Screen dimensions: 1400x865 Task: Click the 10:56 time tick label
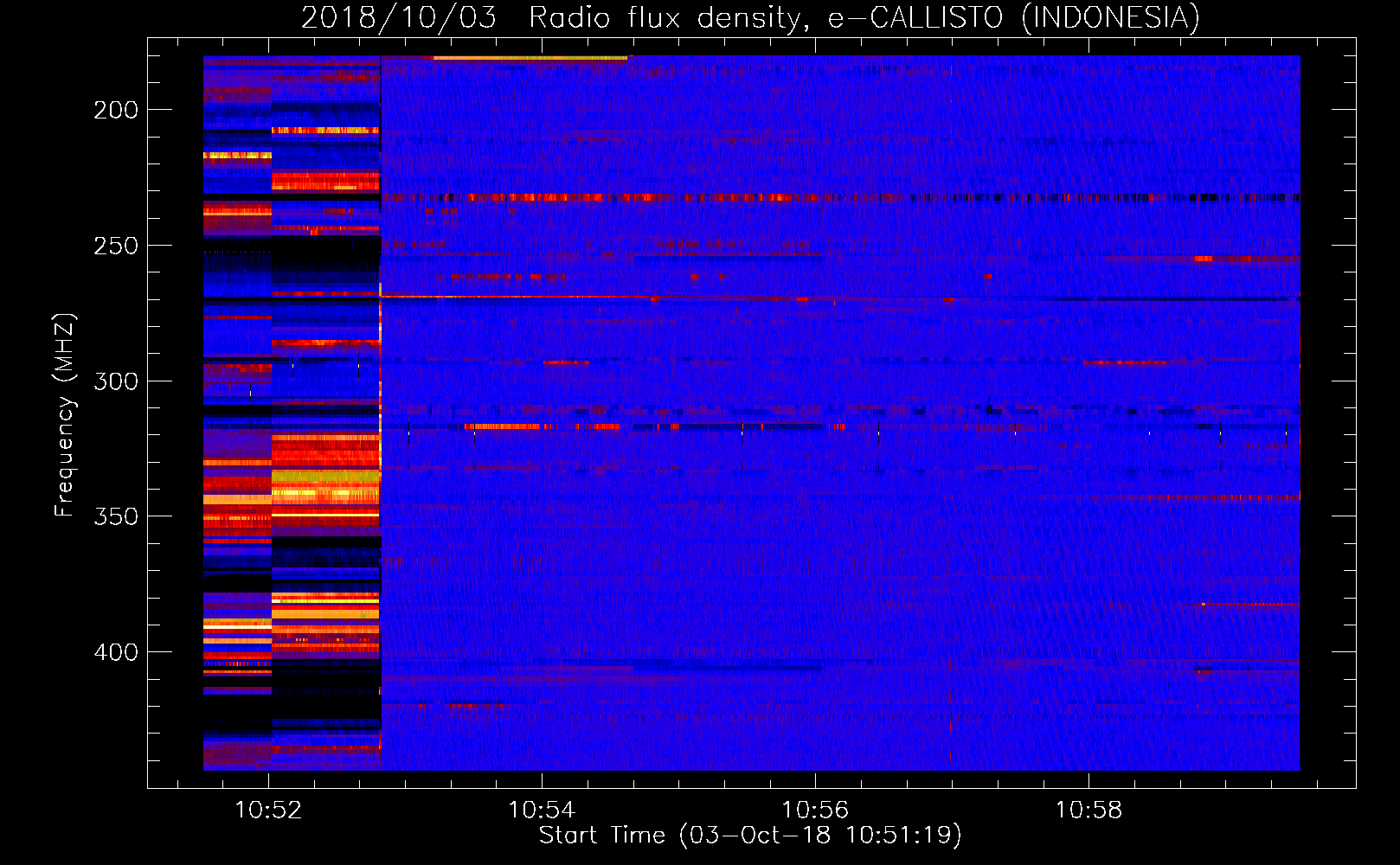(815, 811)
